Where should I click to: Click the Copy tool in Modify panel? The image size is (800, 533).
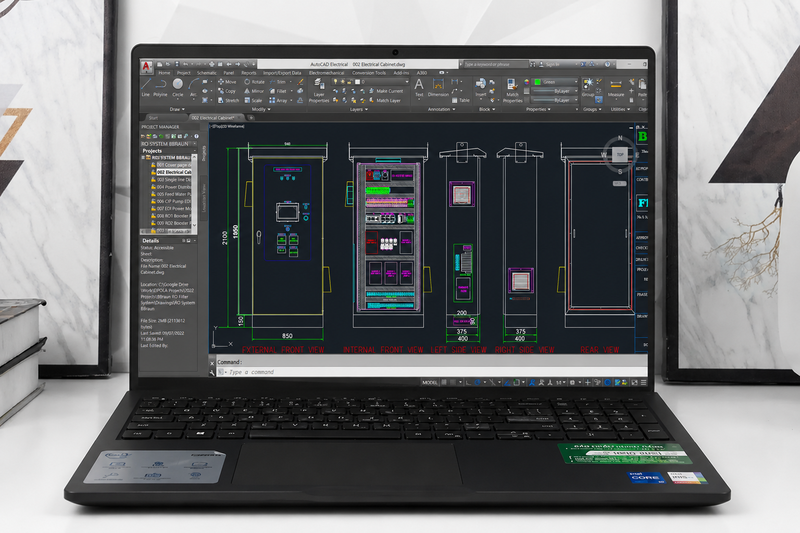(227, 91)
